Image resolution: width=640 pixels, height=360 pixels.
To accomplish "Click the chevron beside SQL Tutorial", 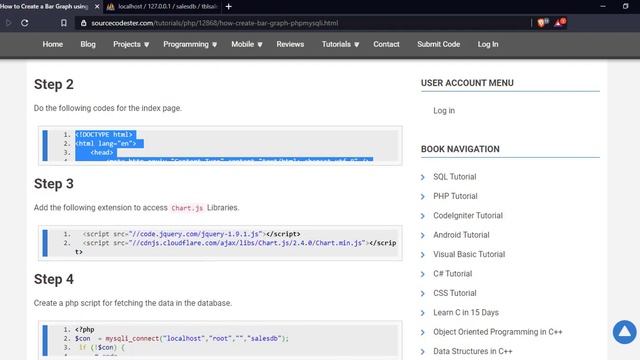I will pos(423,177).
